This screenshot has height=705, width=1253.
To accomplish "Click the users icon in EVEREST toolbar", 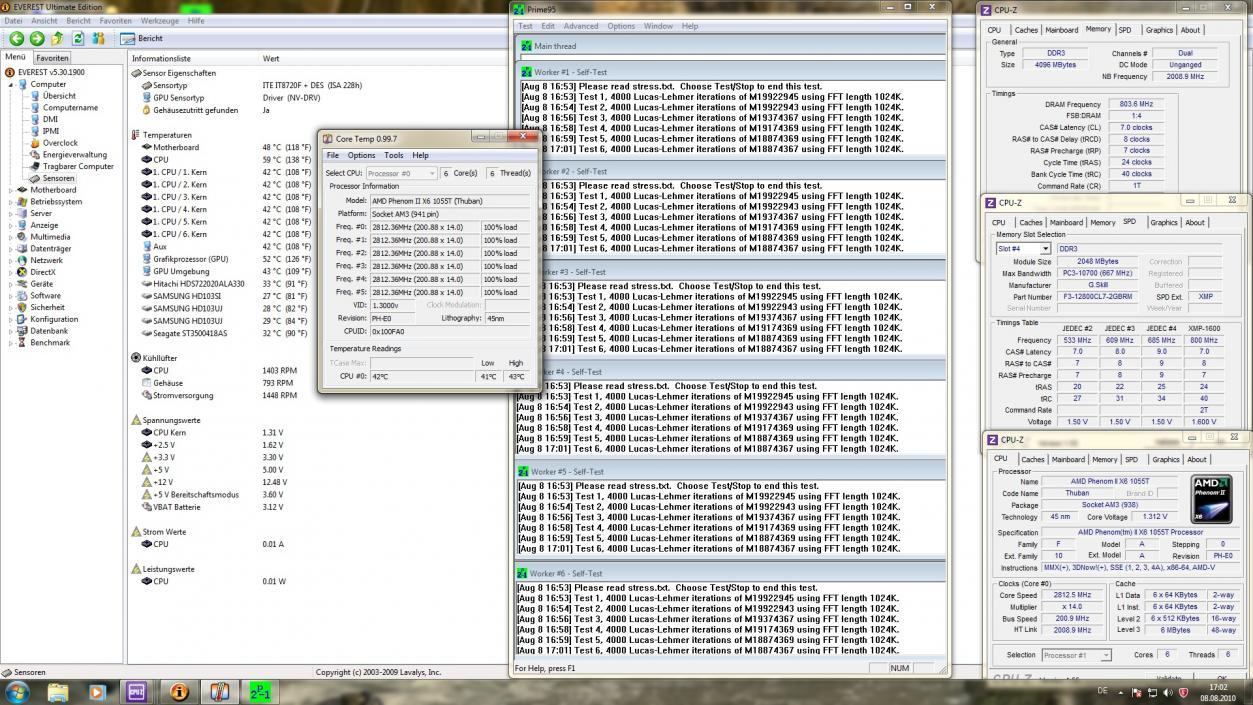I will pyautogui.click(x=98, y=38).
